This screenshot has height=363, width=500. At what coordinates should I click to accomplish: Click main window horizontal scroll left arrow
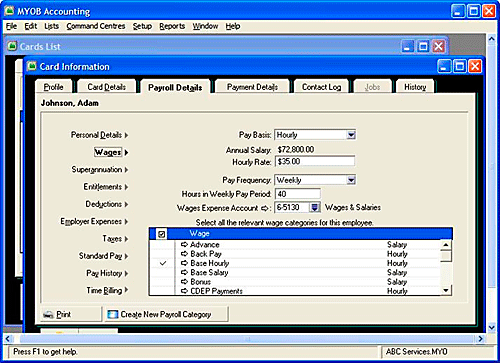pos(8,339)
